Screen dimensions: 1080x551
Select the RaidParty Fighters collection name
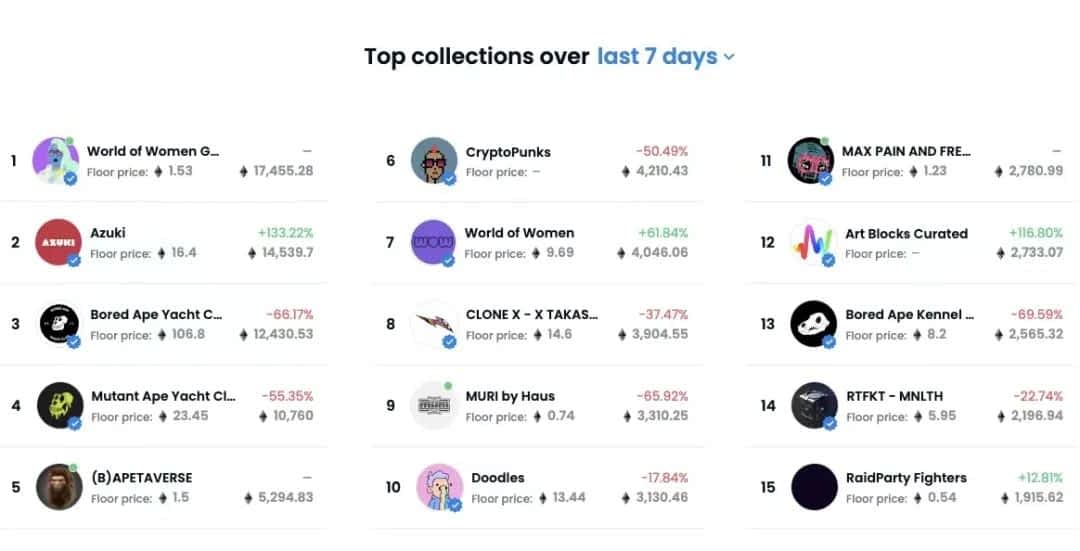tap(905, 478)
